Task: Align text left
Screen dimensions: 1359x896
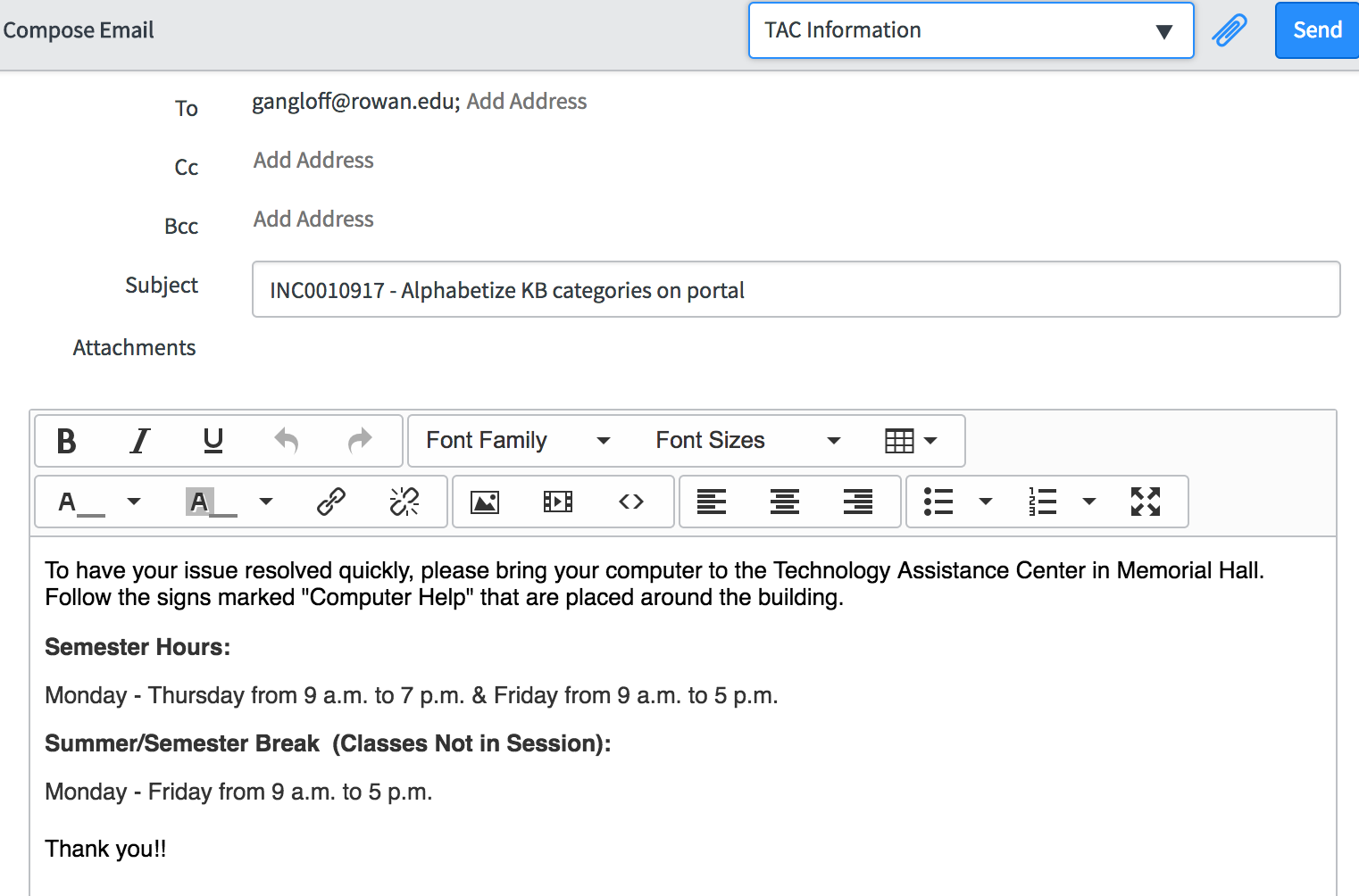Action: [x=712, y=502]
